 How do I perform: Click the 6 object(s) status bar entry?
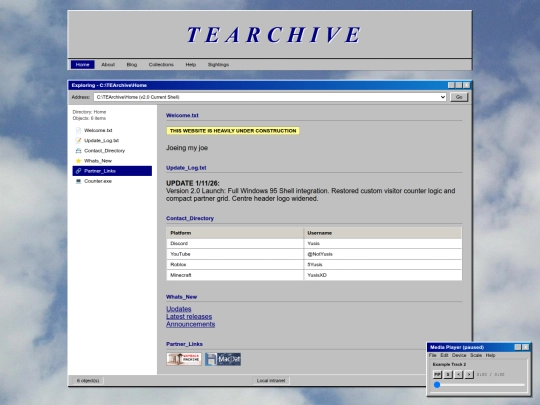(88, 381)
